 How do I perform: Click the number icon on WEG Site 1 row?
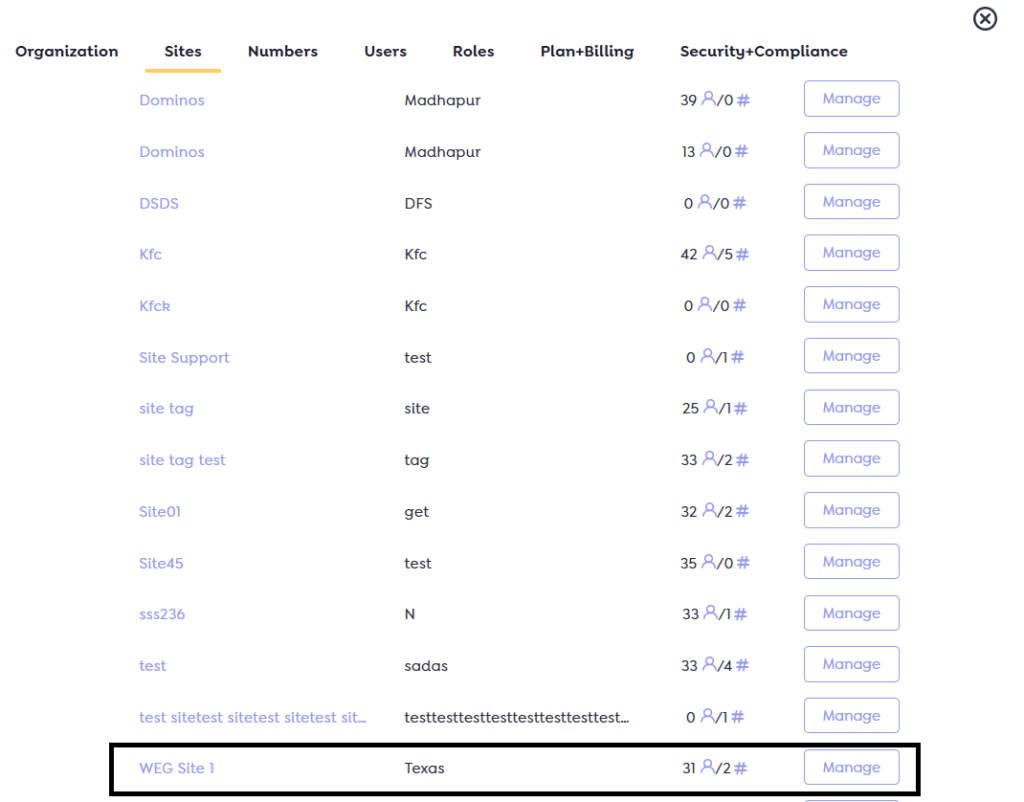click(739, 768)
